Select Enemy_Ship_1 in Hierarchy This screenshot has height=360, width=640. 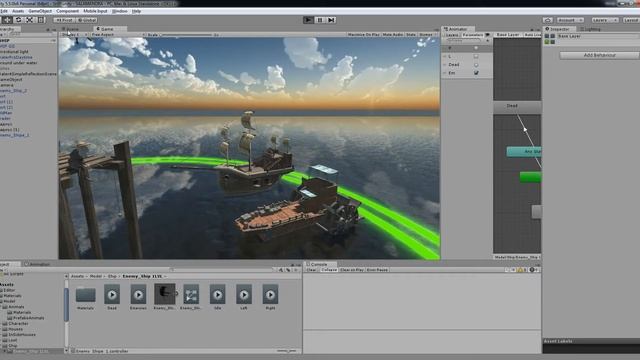[x=15, y=135]
